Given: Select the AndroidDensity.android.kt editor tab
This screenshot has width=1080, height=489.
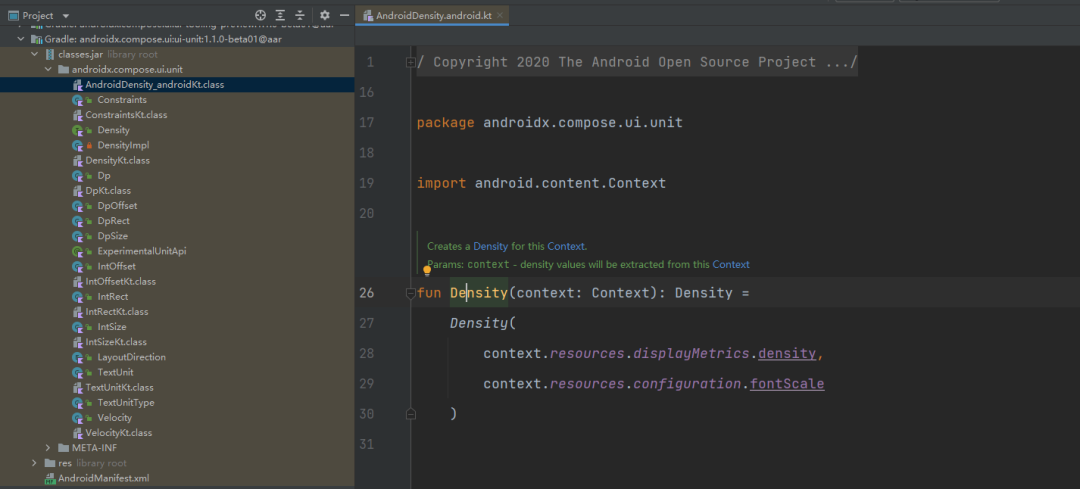Looking at the screenshot, I should pyautogui.click(x=432, y=16).
